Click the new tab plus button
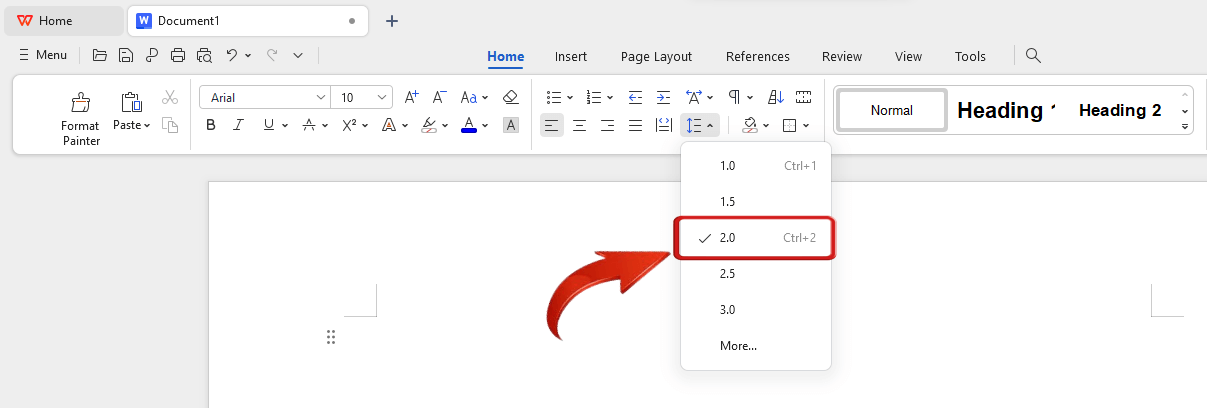Image resolution: width=1207 pixels, height=408 pixels. pos(392,20)
